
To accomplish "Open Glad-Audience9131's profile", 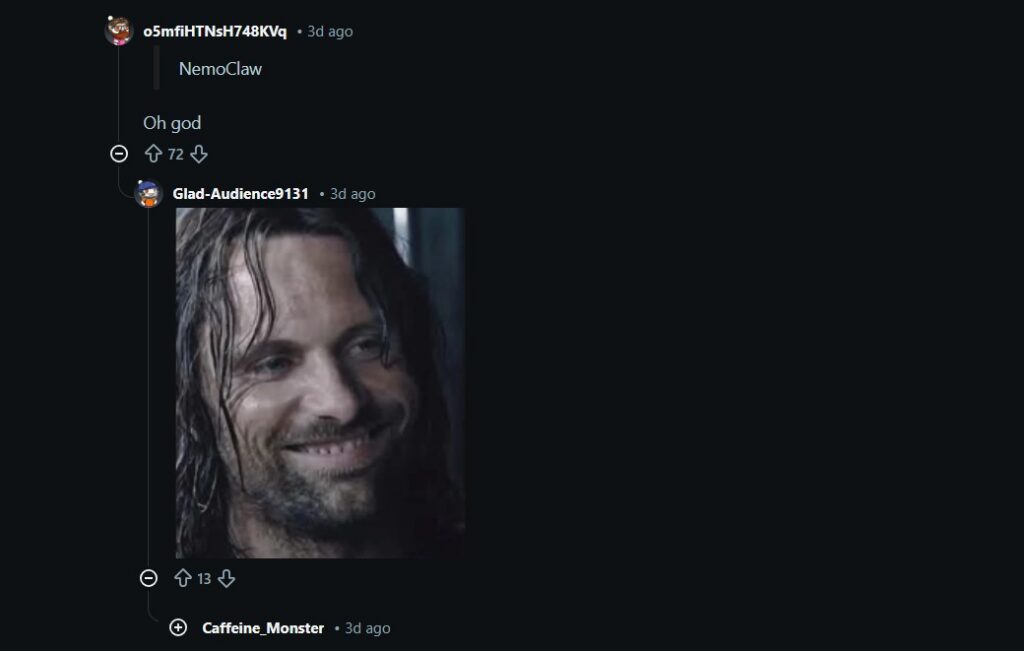I will click(240, 193).
